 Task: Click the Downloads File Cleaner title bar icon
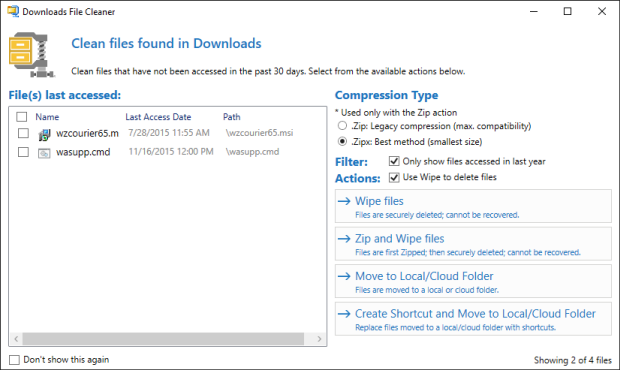13,11
